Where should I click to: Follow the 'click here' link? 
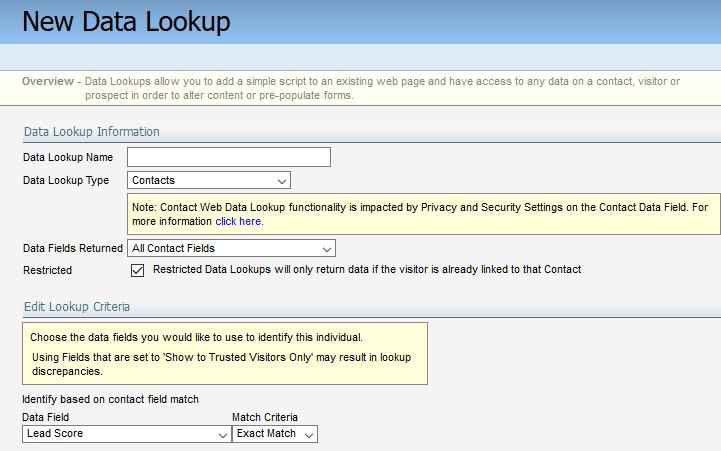point(239,222)
